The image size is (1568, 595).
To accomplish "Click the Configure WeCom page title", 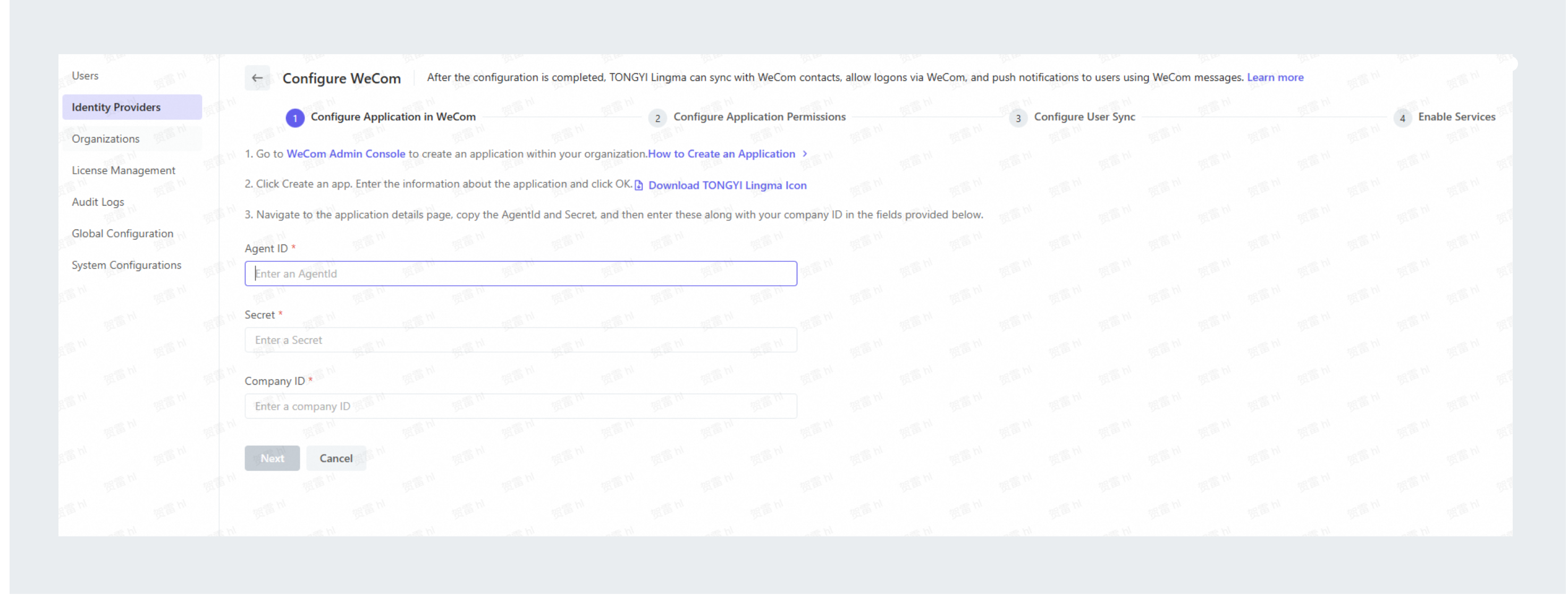I will pos(341,79).
